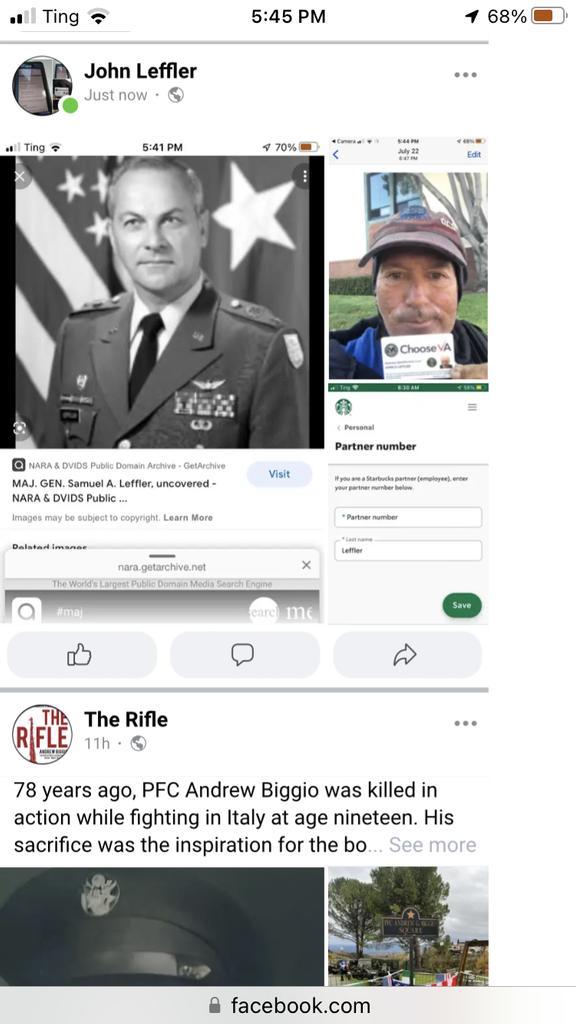
Task: Open the military cap photo in Rifle post
Action: pos(162,926)
